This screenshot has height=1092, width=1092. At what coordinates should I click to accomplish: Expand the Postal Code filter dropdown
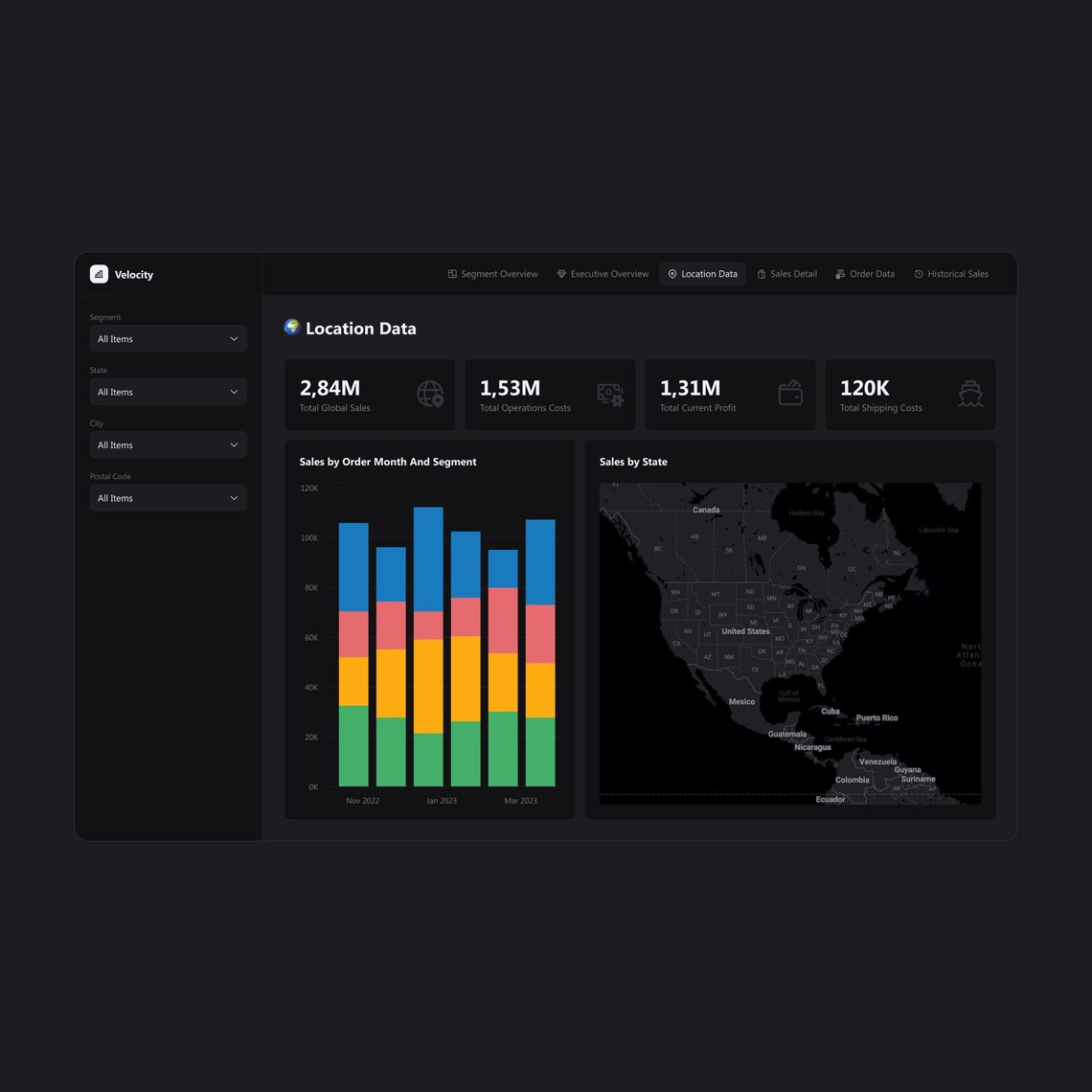(168, 497)
